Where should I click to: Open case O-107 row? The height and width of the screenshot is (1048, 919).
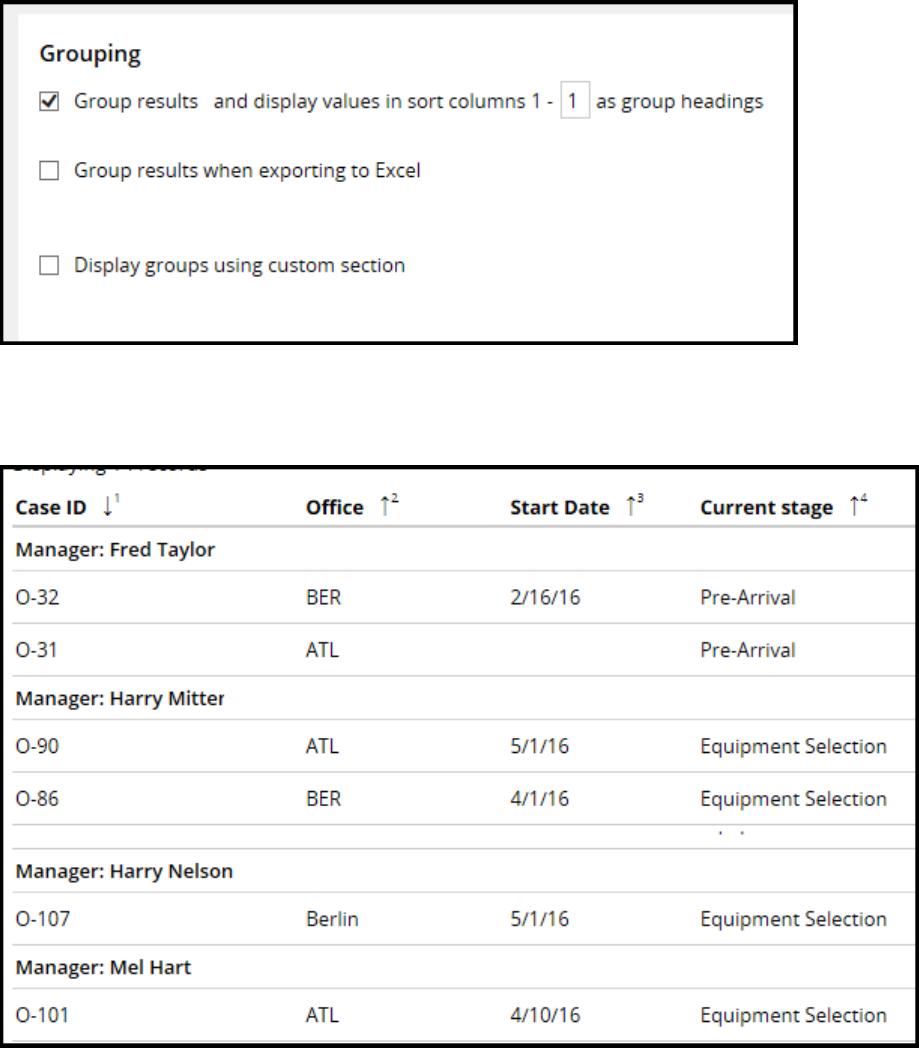pyautogui.click(x=42, y=919)
